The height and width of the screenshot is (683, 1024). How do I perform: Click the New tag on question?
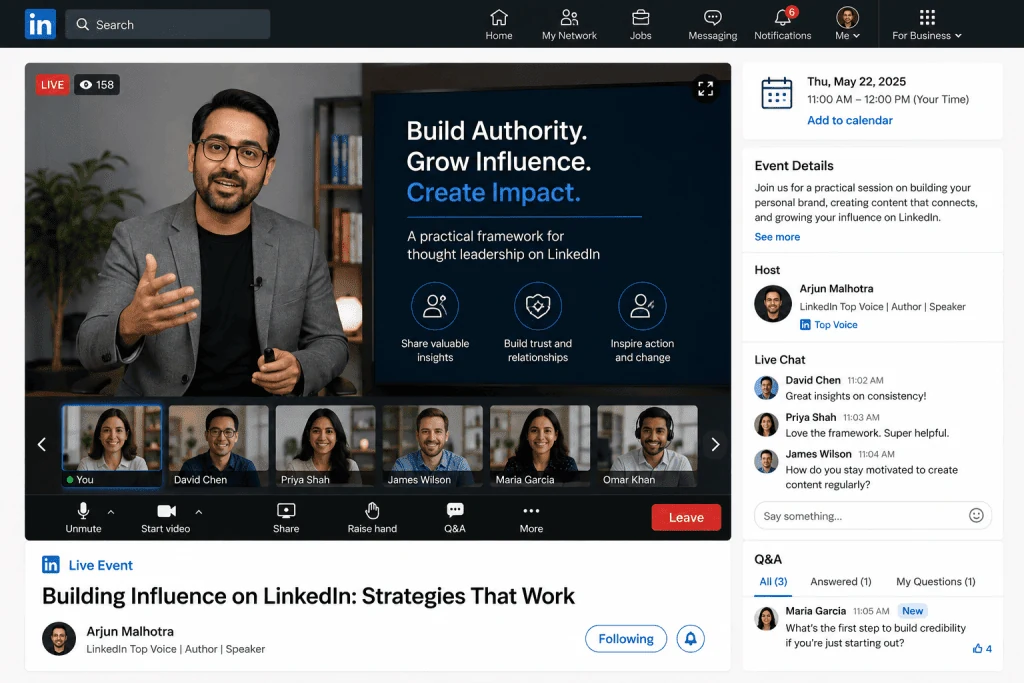coord(912,611)
